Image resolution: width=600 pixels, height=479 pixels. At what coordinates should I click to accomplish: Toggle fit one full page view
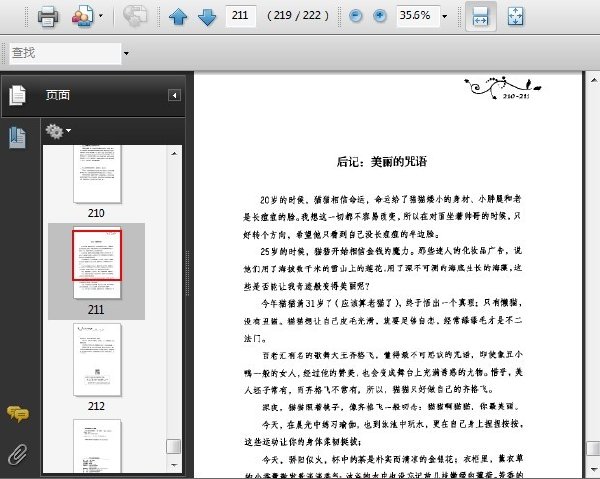coord(515,16)
